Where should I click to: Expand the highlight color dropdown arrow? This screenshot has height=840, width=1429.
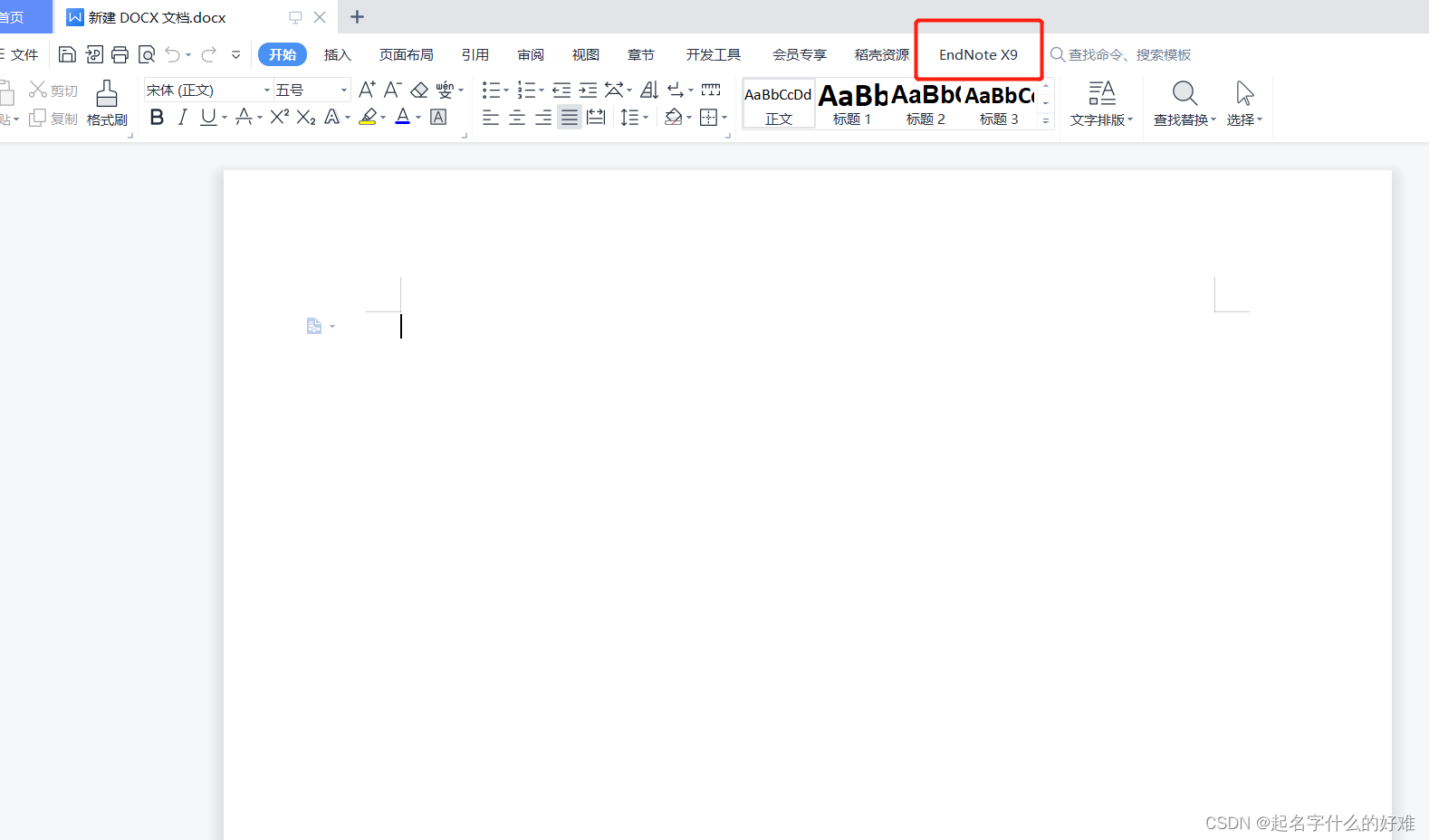pyautogui.click(x=383, y=118)
